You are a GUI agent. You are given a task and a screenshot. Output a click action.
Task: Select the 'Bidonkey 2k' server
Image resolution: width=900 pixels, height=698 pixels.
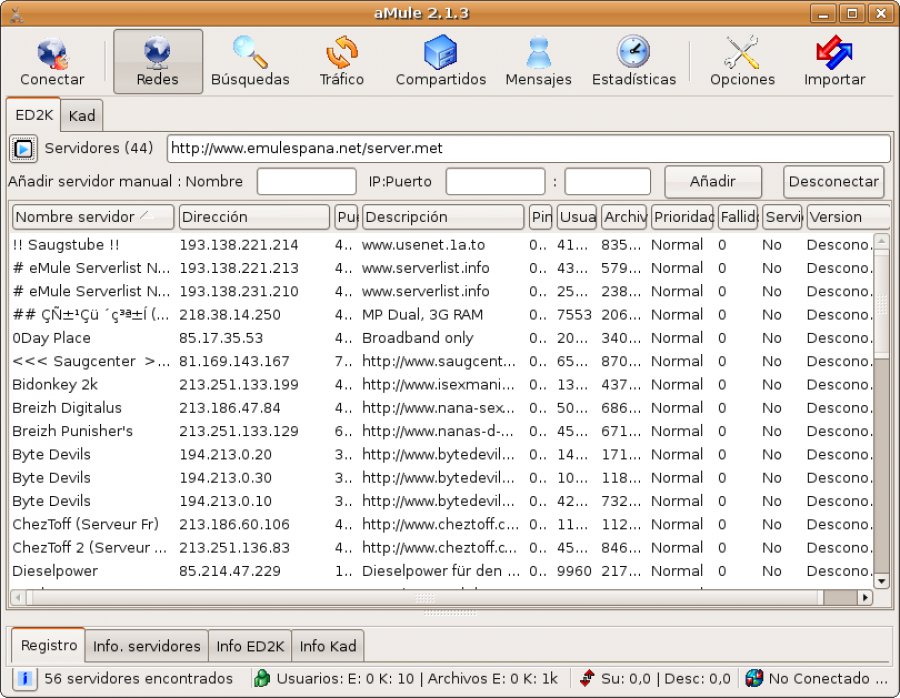tap(442, 385)
